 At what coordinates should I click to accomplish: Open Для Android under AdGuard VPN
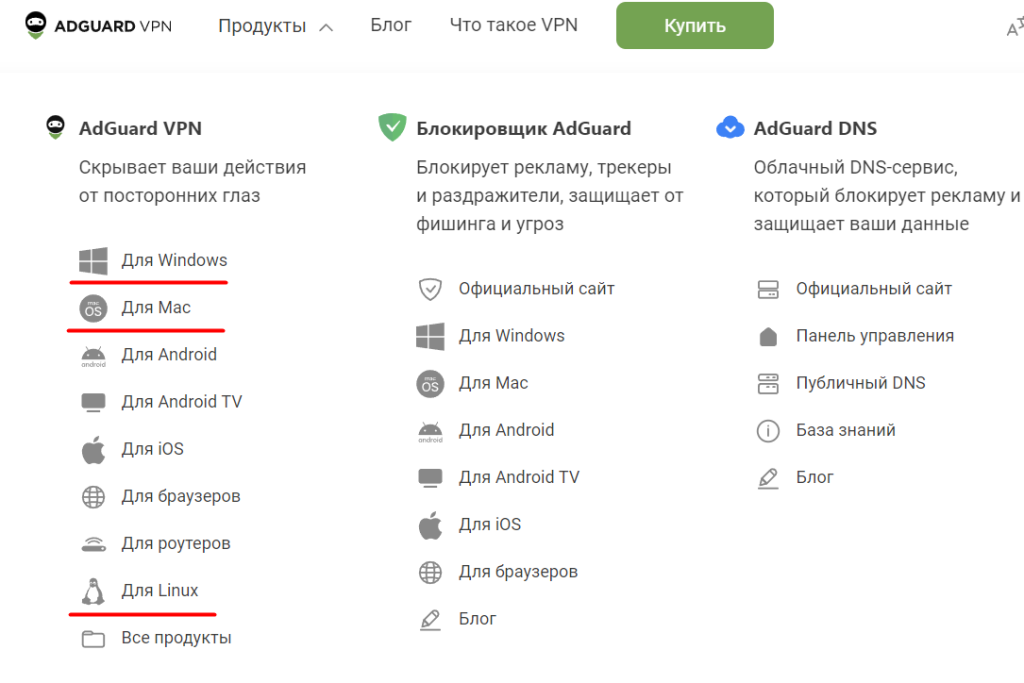pos(169,355)
